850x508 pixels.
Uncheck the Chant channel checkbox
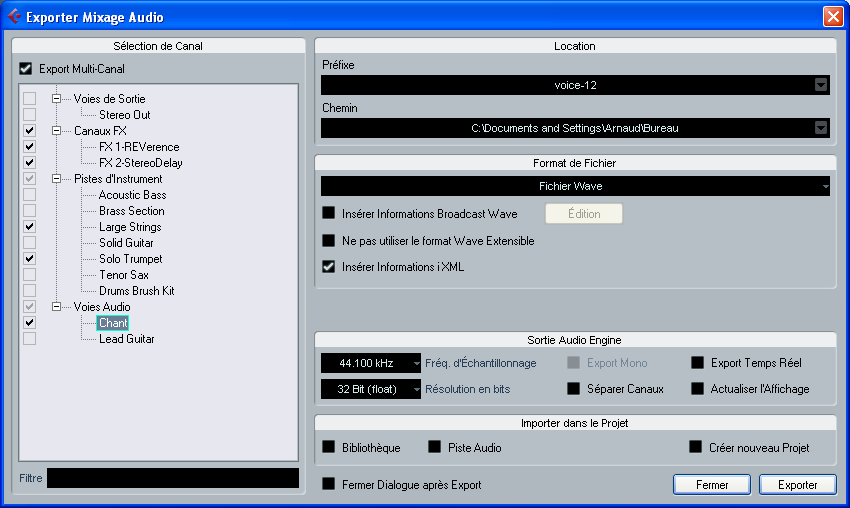[29, 323]
